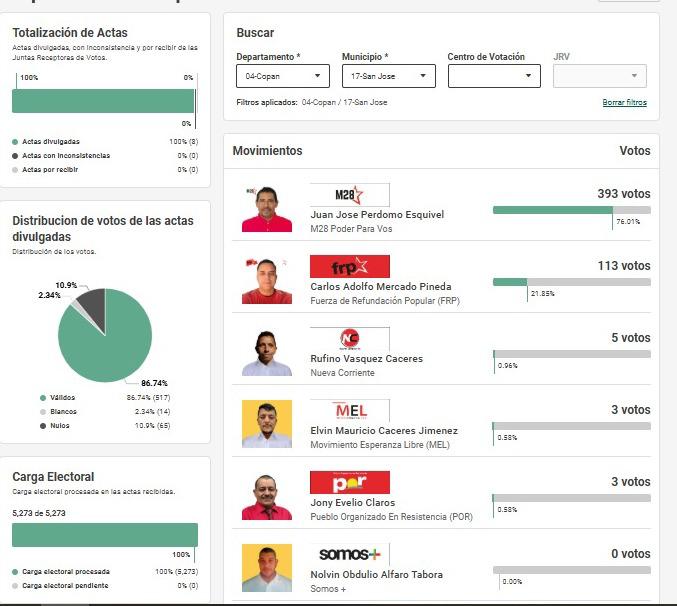Screen dimensions: 677x606
Task: Click the Movimientos column header
Action: [267, 151]
